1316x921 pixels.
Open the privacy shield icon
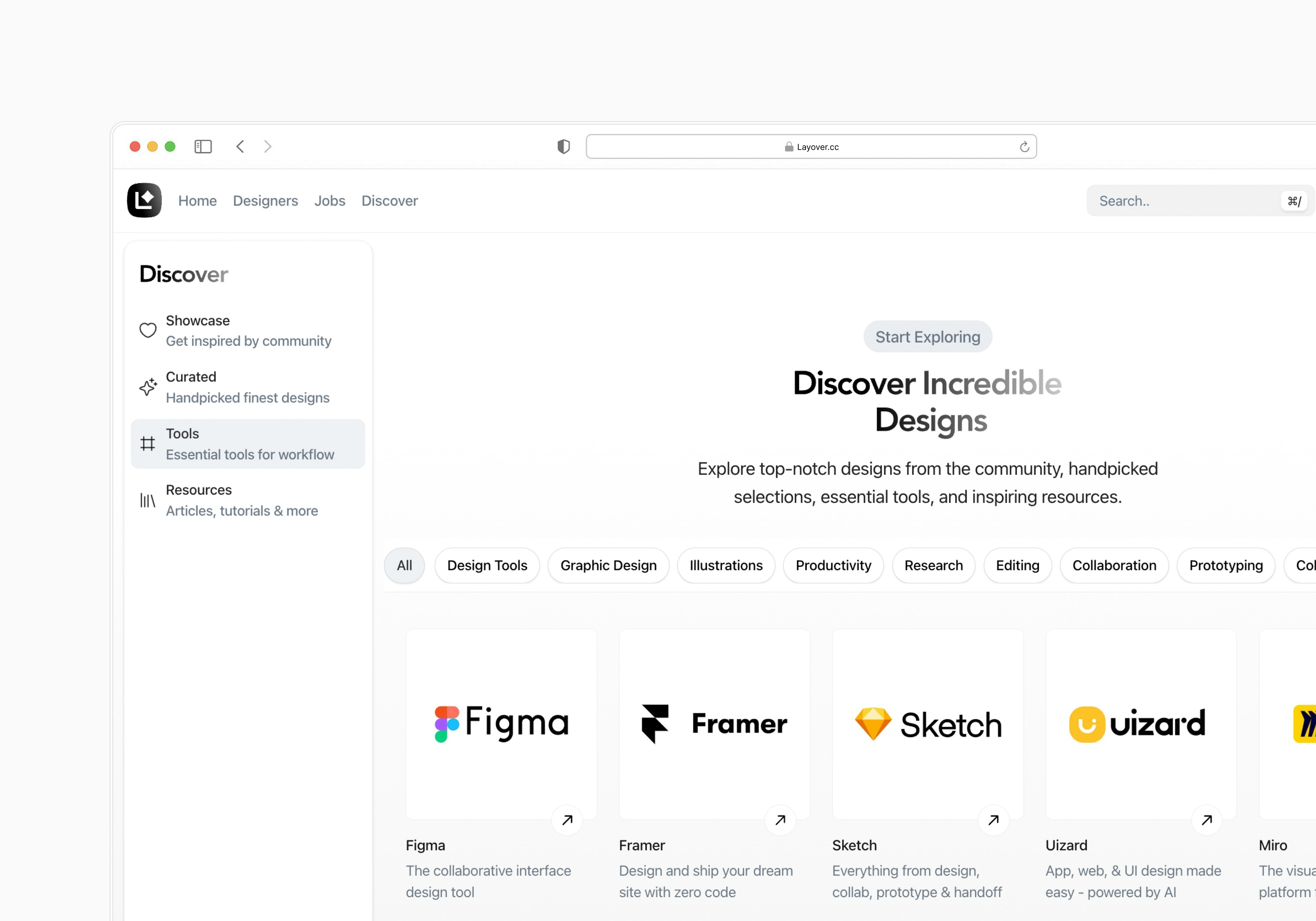coord(563,147)
